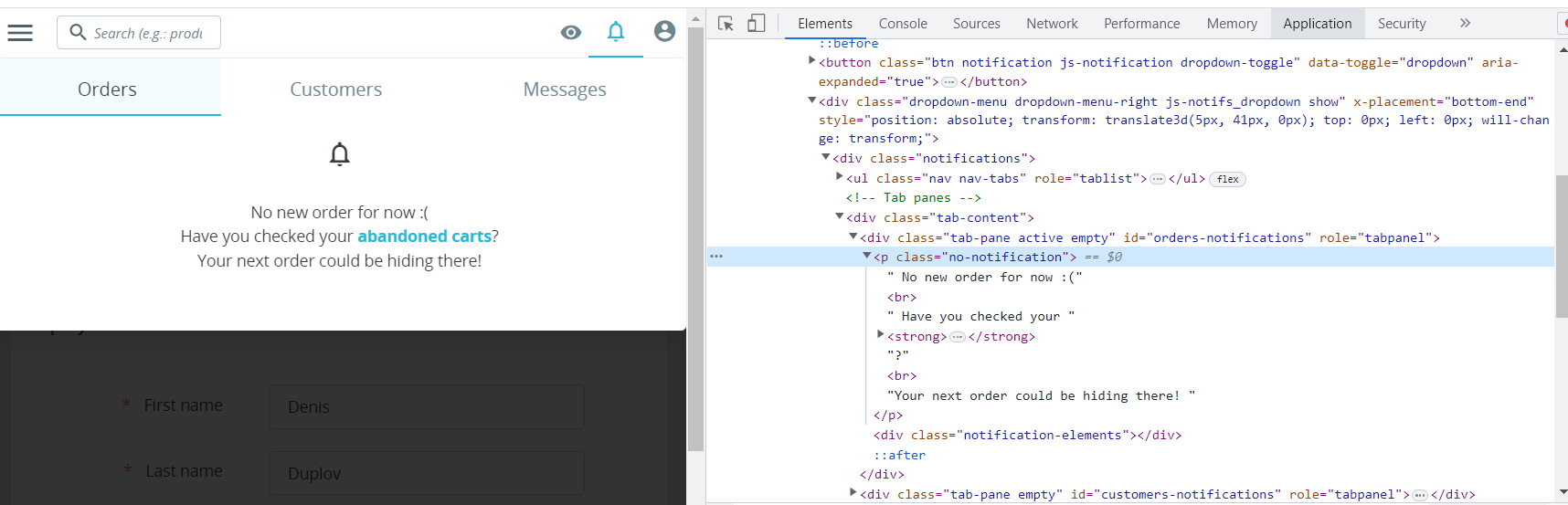Click the Last name label
1568x505 pixels.
click(x=185, y=471)
